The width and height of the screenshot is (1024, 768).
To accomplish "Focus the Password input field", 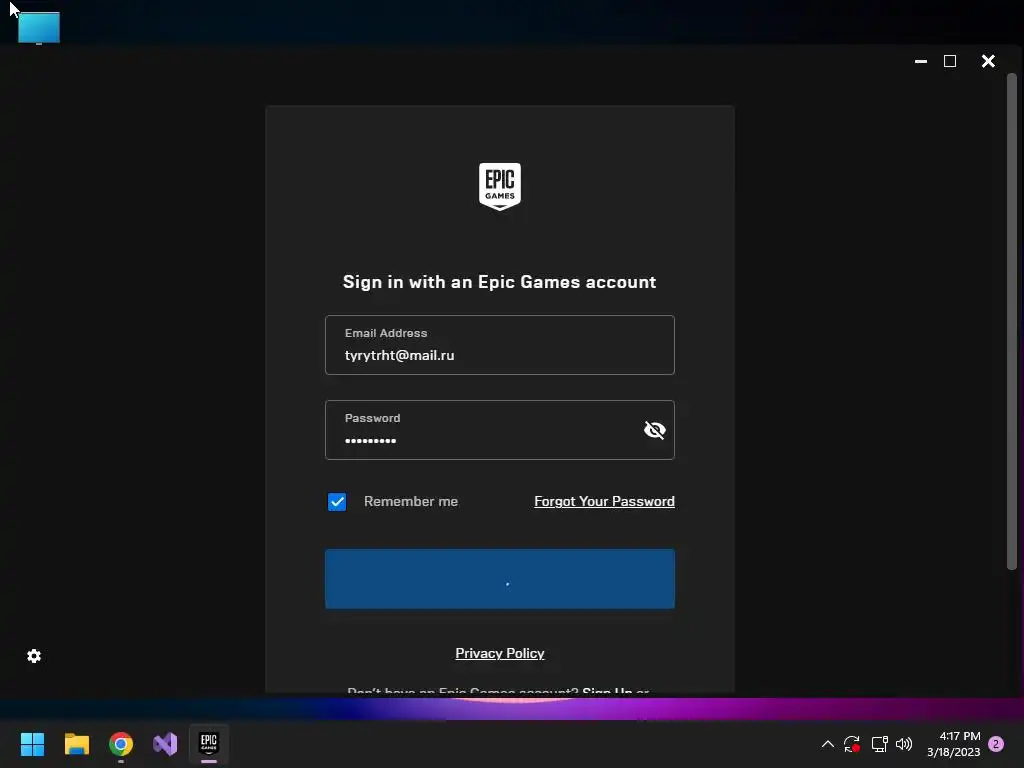I will [x=500, y=430].
